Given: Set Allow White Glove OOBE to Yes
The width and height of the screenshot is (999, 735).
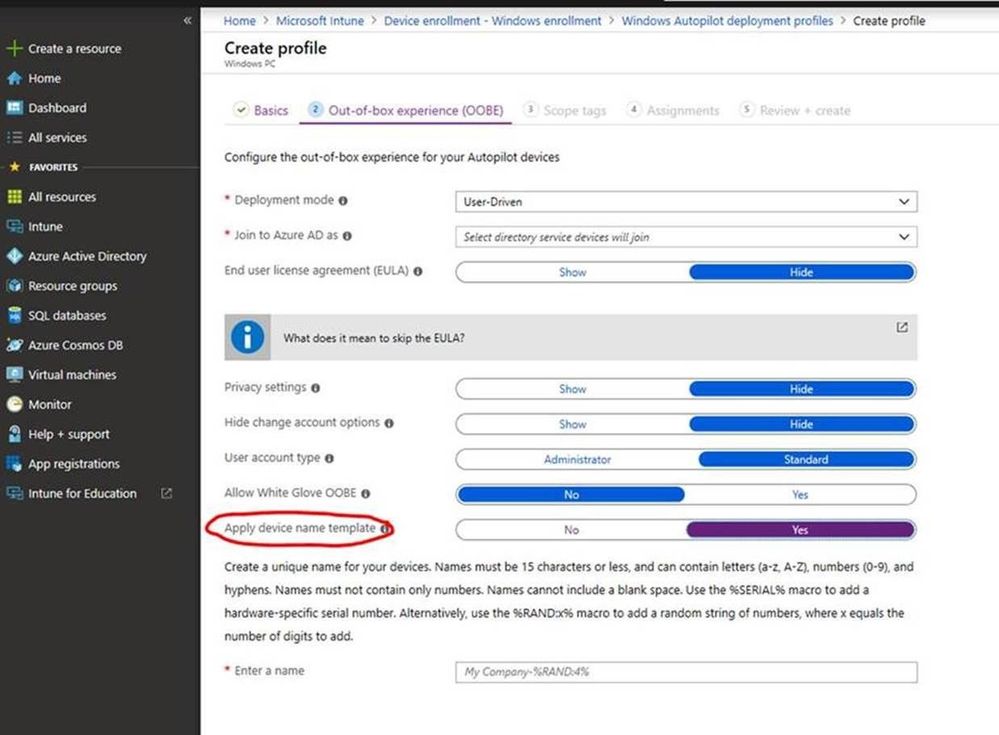Looking at the screenshot, I should [x=800, y=494].
